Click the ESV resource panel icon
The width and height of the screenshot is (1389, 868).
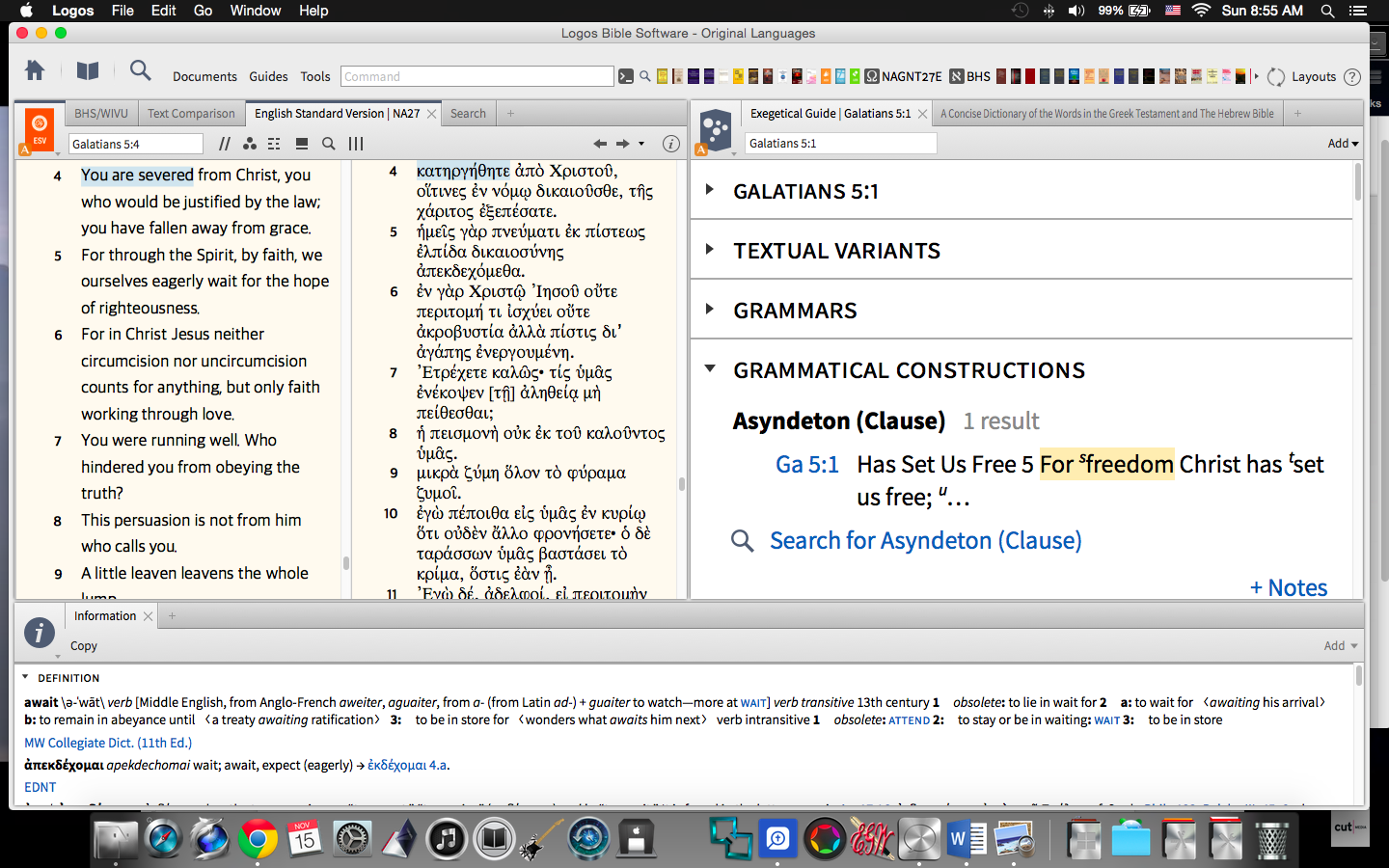[x=40, y=129]
